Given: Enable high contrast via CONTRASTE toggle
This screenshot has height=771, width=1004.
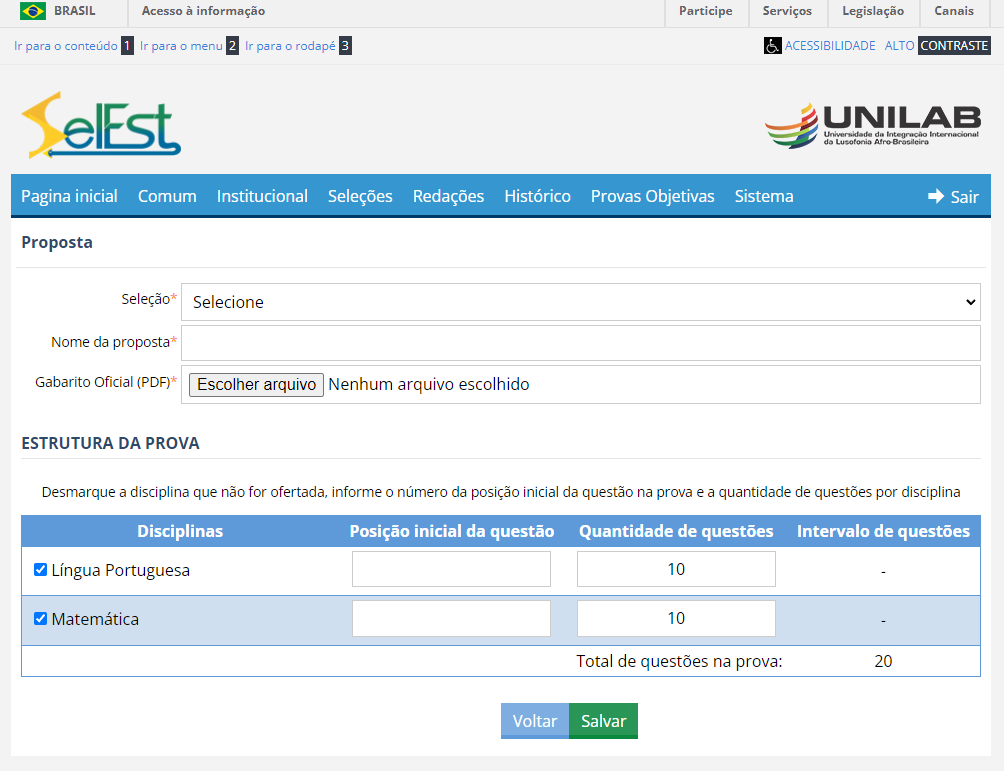Looking at the screenshot, I should click(954, 45).
